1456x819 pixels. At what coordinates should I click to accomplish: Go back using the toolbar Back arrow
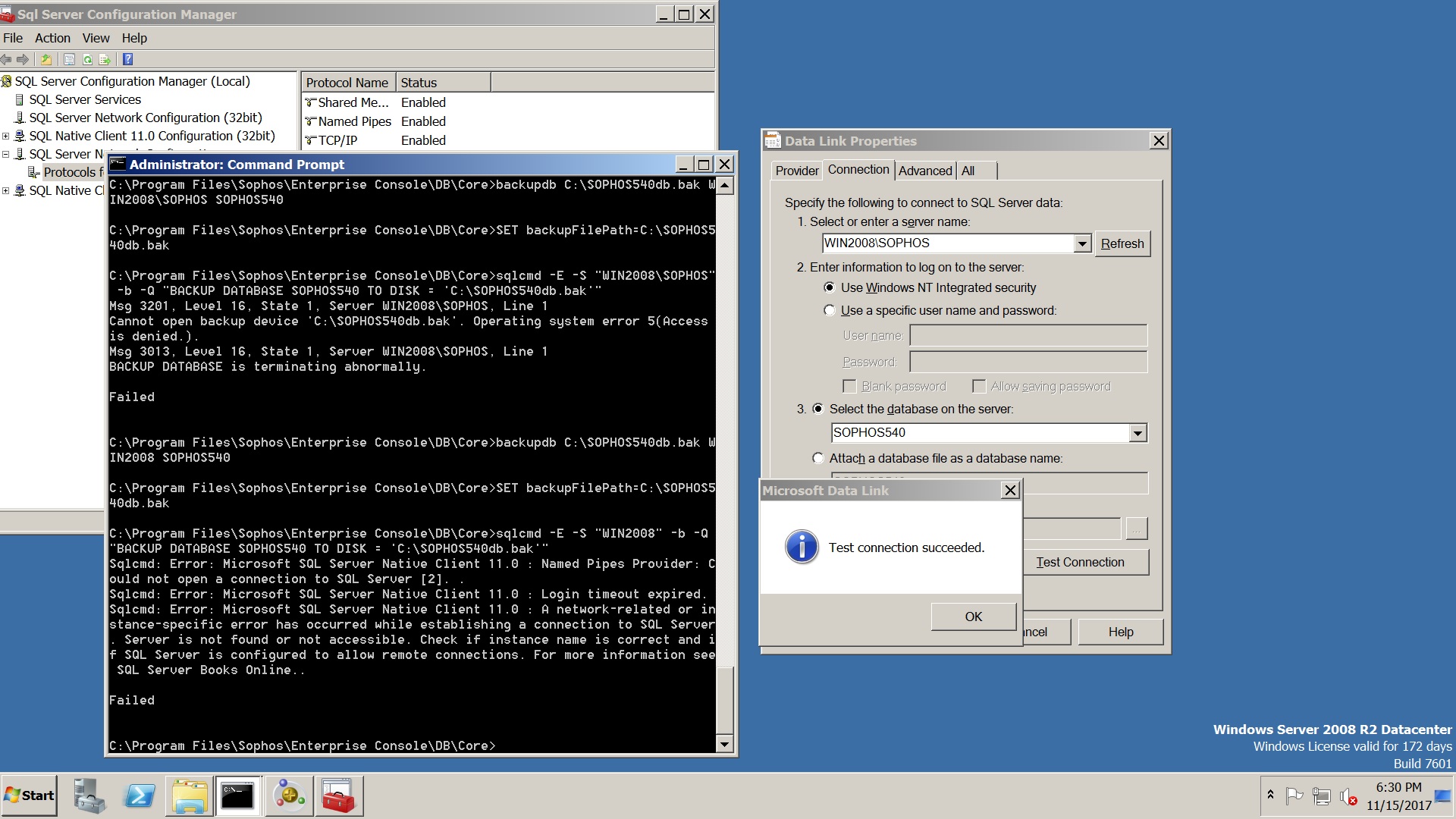6,59
